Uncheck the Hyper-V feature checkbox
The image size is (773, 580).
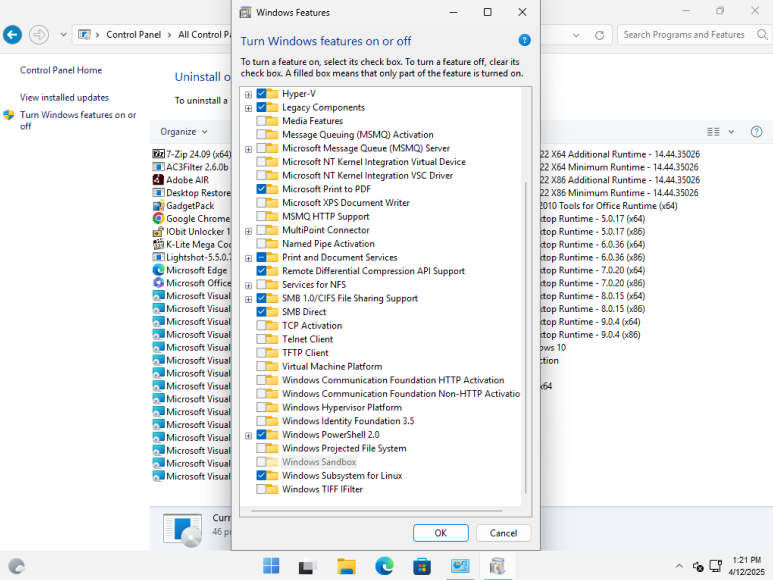coord(261,93)
